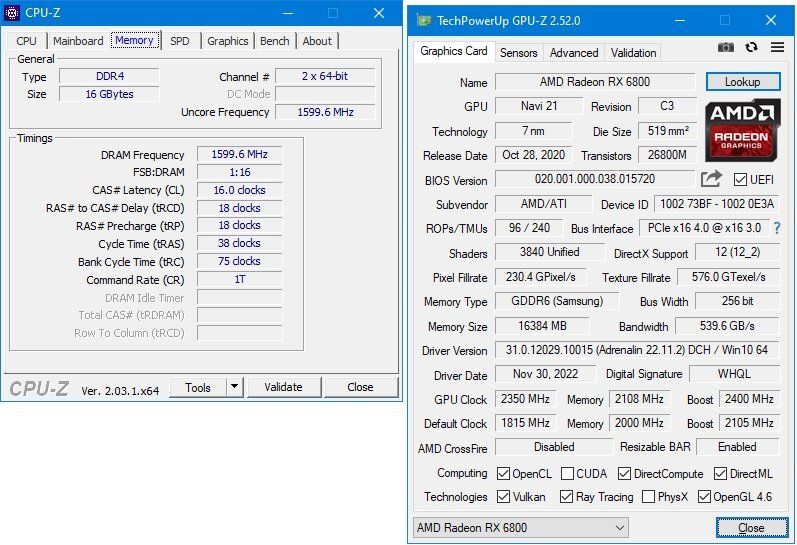Image resolution: width=797 pixels, height=545 pixels.
Task: Open the Validation tab in GPU-Z
Action: pos(633,53)
